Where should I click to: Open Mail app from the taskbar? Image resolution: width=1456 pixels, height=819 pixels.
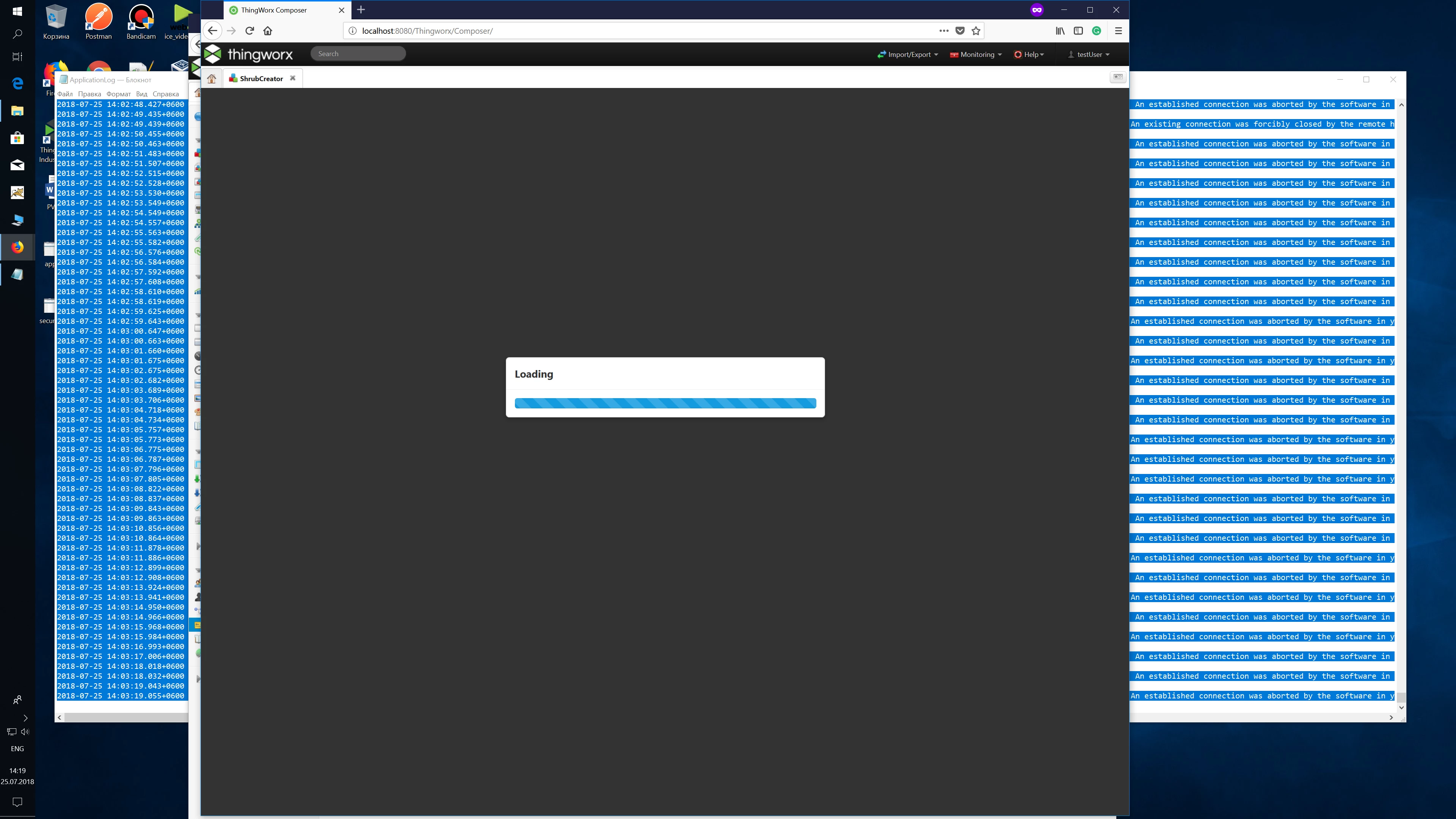tap(17, 165)
